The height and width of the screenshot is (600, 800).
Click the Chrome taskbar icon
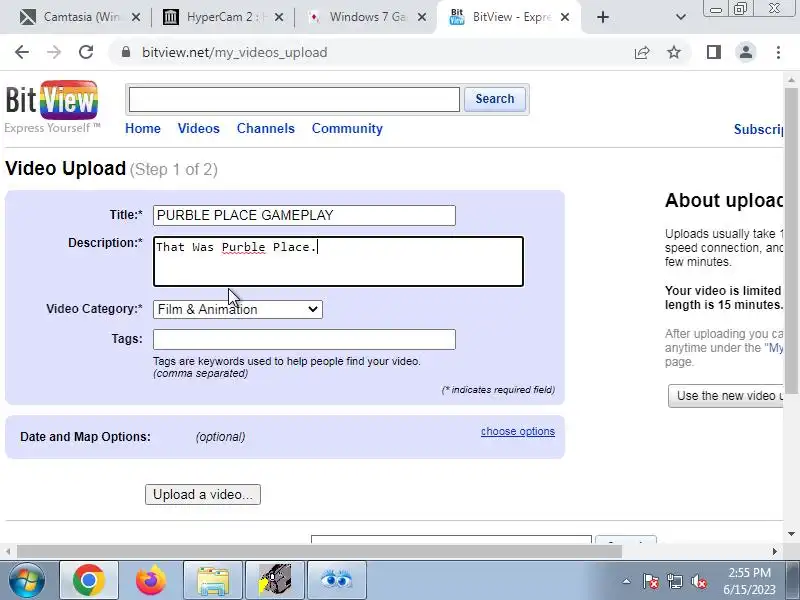pos(89,580)
